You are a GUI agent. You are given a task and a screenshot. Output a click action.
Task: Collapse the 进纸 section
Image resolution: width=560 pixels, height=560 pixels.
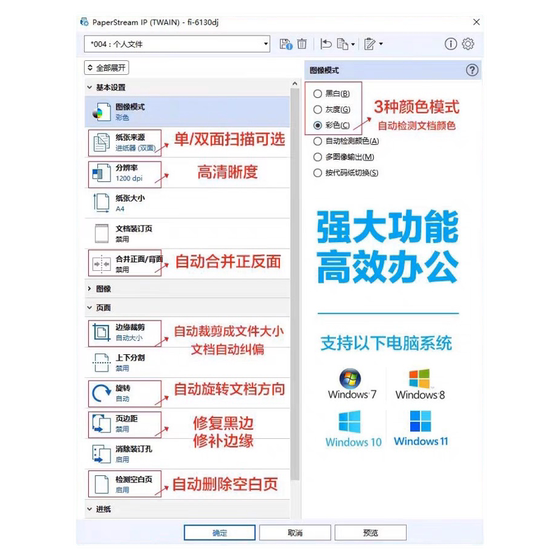(90, 509)
